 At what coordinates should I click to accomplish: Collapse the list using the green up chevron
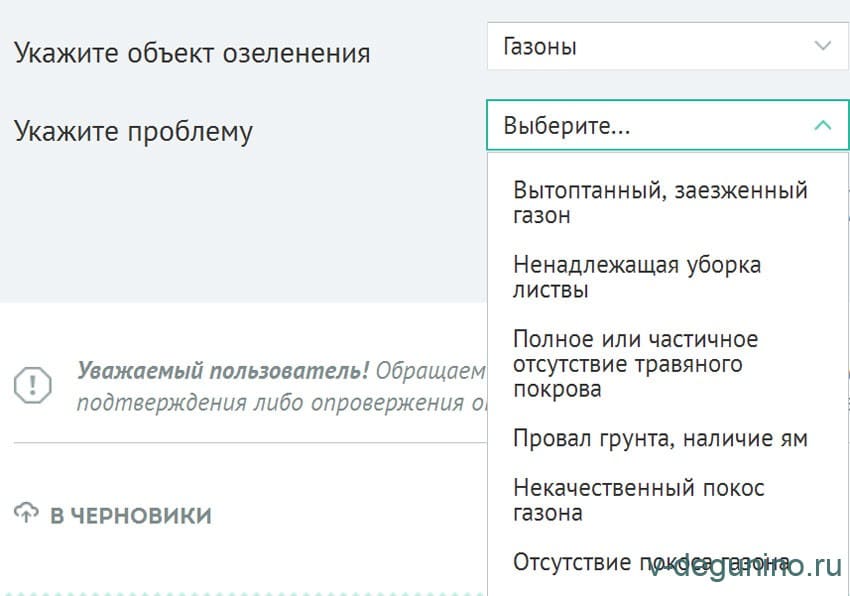(822, 126)
